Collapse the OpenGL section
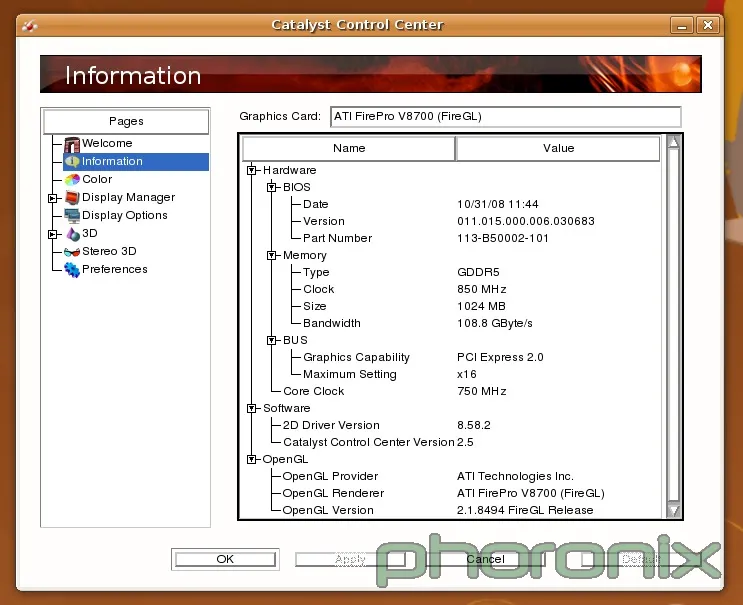This screenshot has height=605, width=743. (x=252, y=459)
